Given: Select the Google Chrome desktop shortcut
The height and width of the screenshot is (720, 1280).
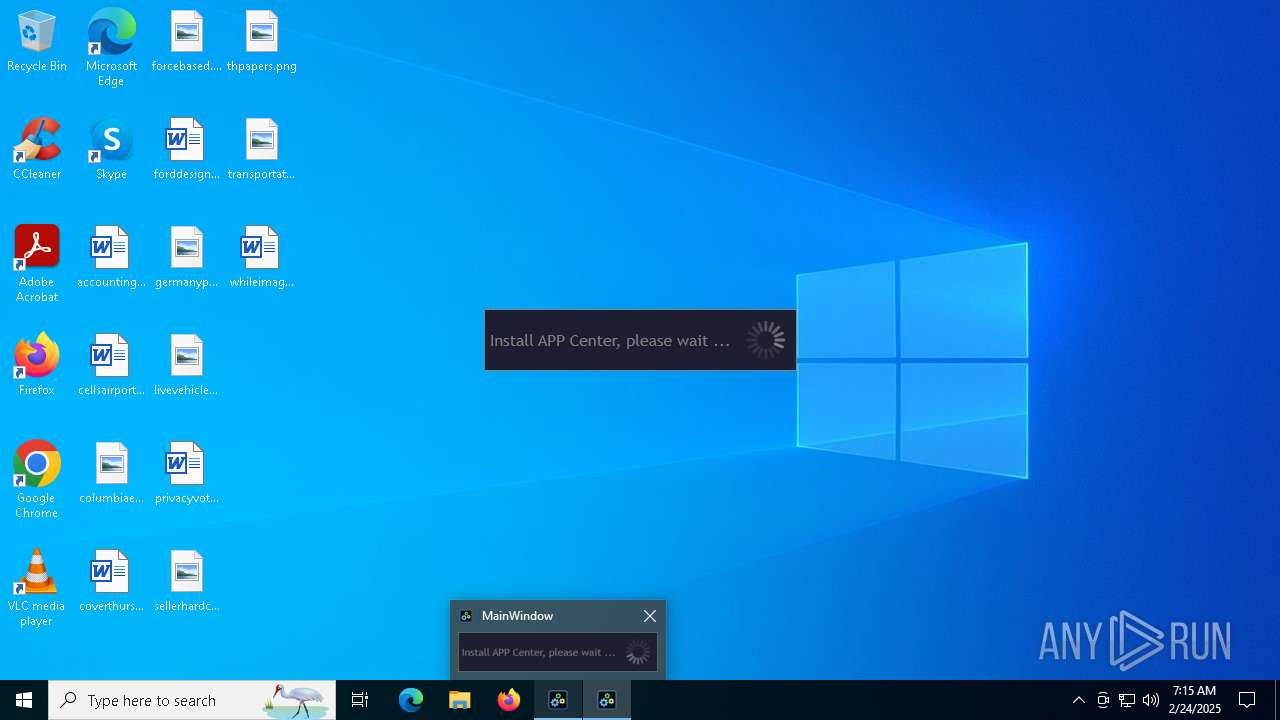Looking at the screenshot, I should pos(37,480).
